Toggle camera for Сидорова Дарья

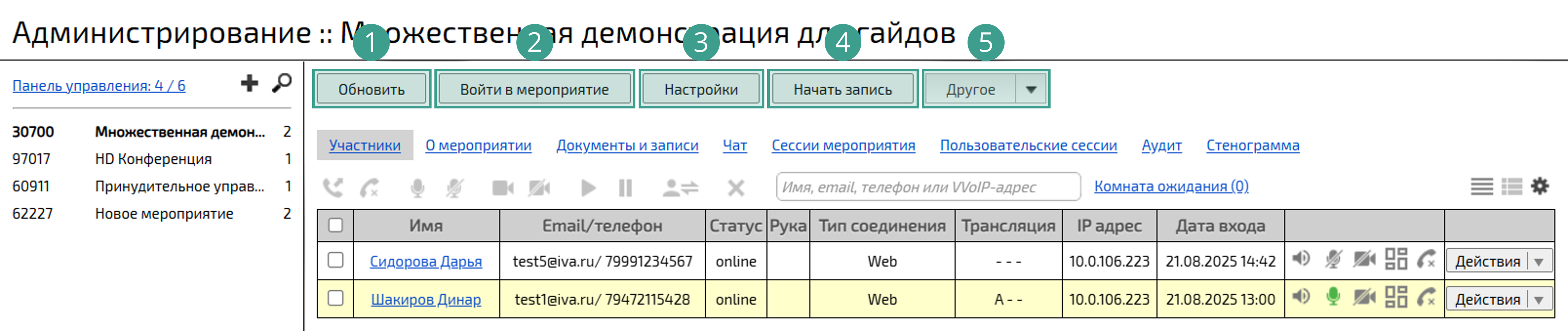point(1364,260)
